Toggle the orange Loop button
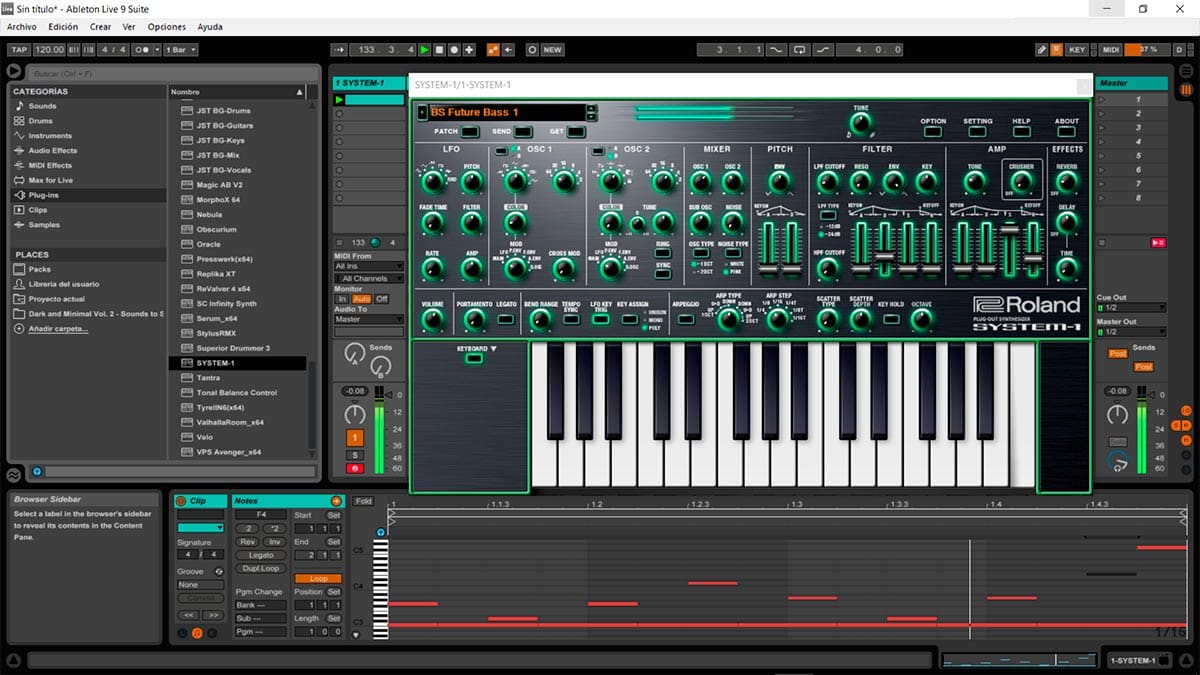 (x=318, y=578)
